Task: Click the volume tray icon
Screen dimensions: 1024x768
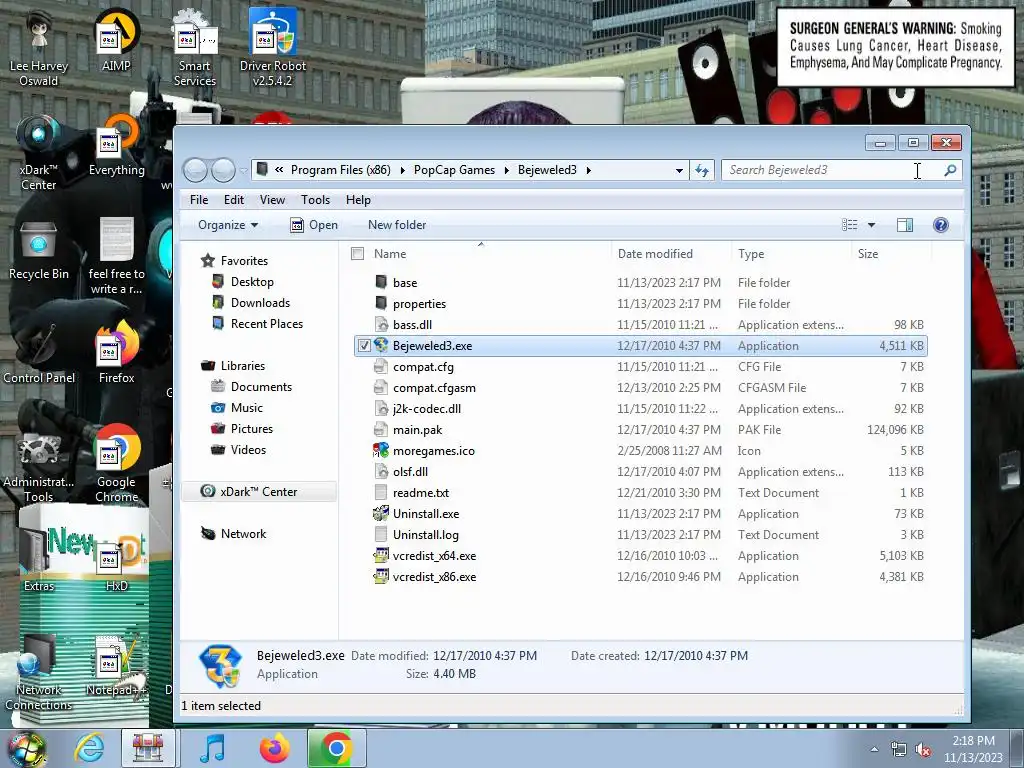Action: (x=923, y=750)
